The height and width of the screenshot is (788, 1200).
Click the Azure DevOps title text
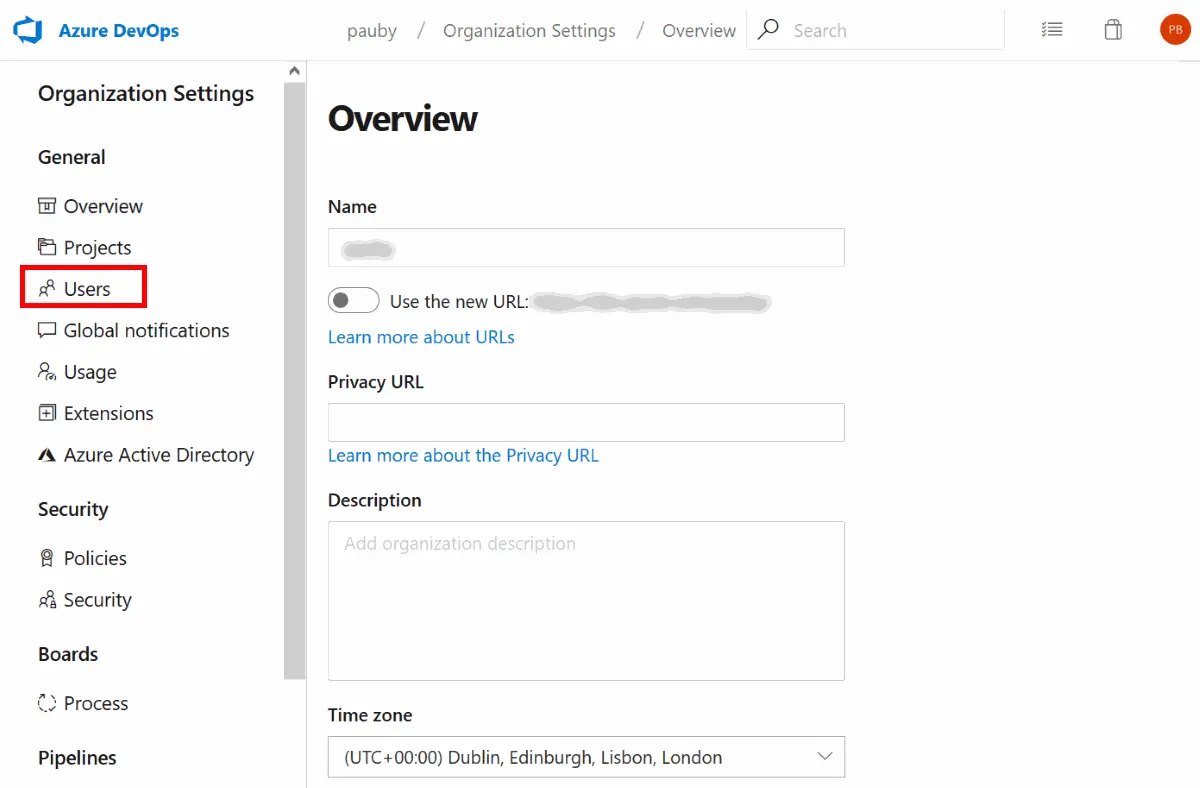(x=119, y=30)
